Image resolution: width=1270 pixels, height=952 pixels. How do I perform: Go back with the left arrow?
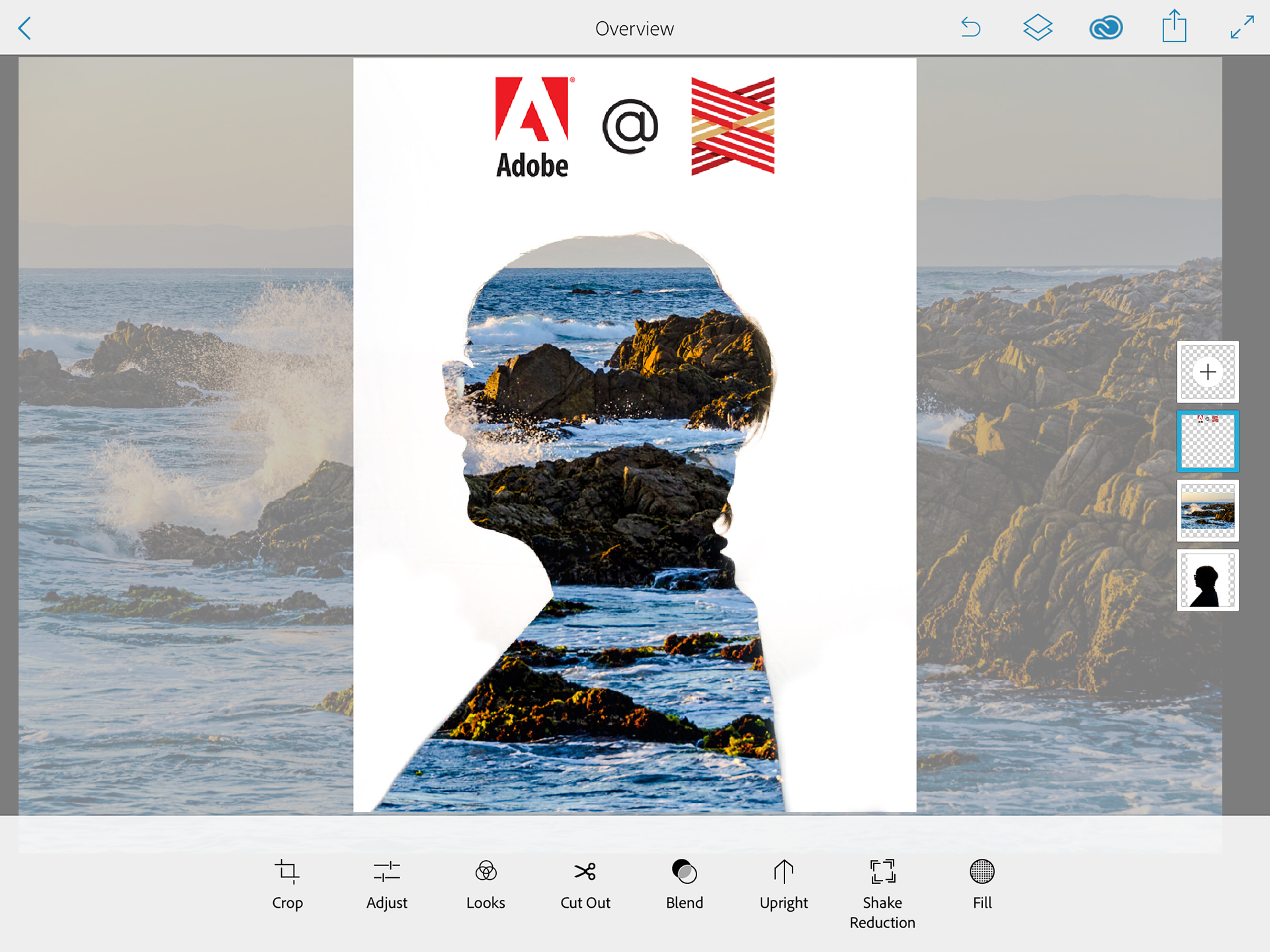[x=25, y=28]
